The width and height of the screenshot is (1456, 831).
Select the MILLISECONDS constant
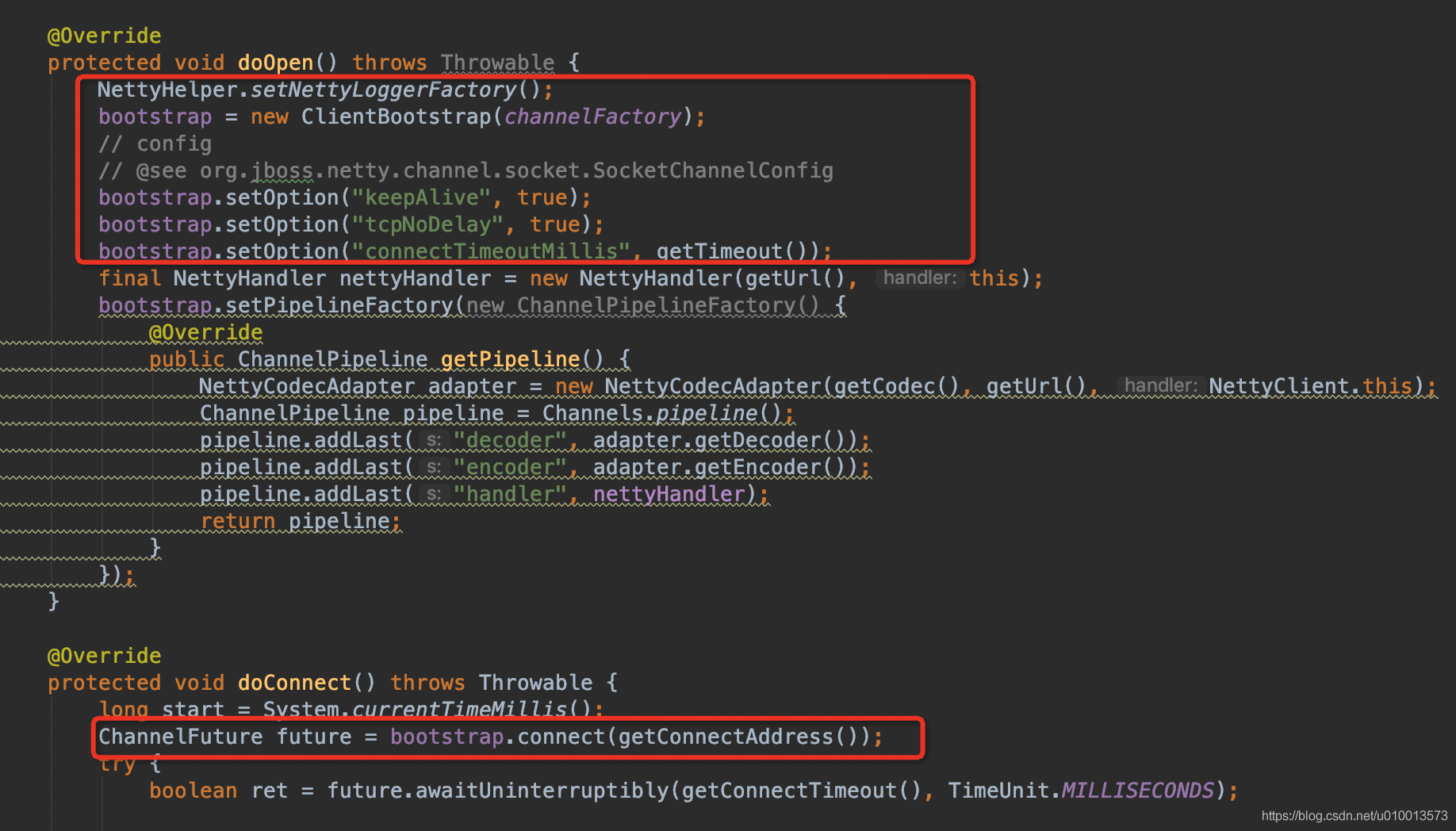(x=1138, y=791)
